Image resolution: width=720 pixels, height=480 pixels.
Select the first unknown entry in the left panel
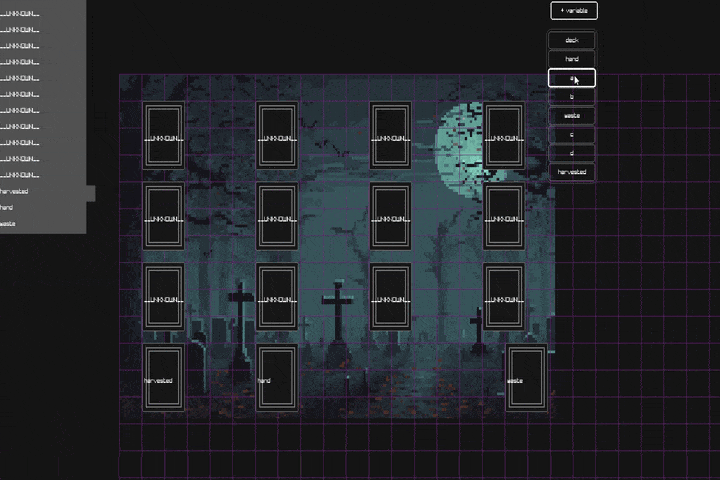(20, 14)
